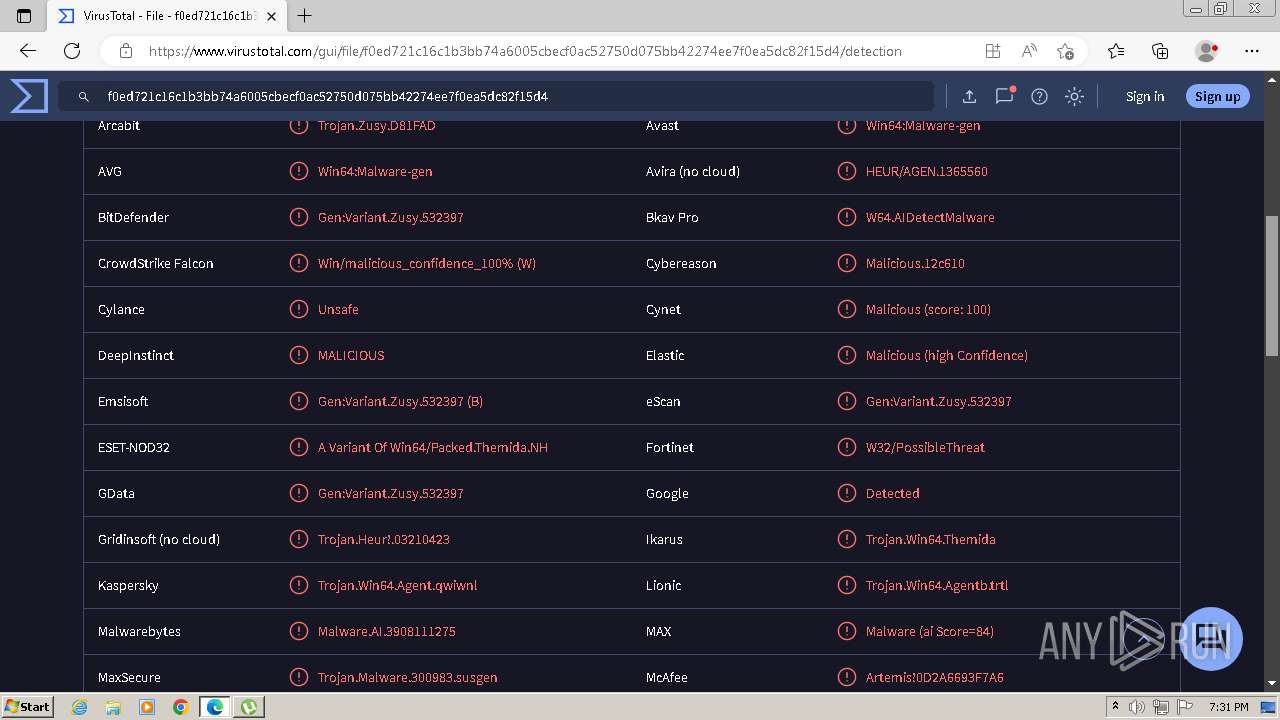
Task: Open a new browser tab
Action: click(x=305, y=16)
